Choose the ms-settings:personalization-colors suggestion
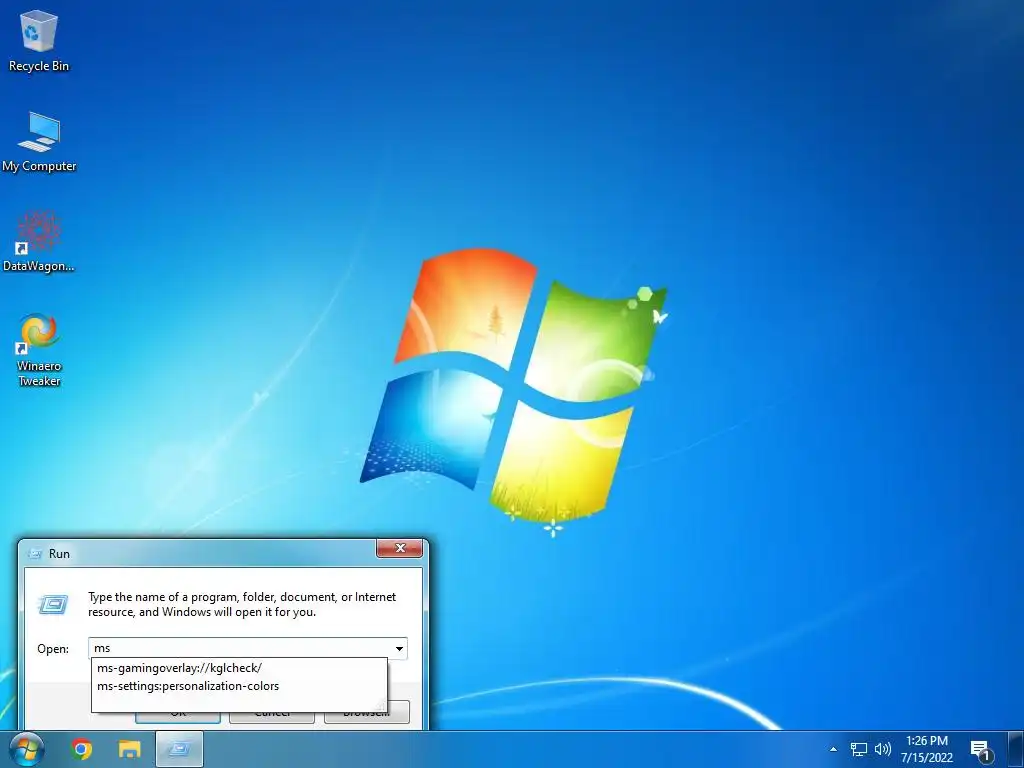Image resolution: width=1024 pixels, height=768 pixels. tap(239, 686)
